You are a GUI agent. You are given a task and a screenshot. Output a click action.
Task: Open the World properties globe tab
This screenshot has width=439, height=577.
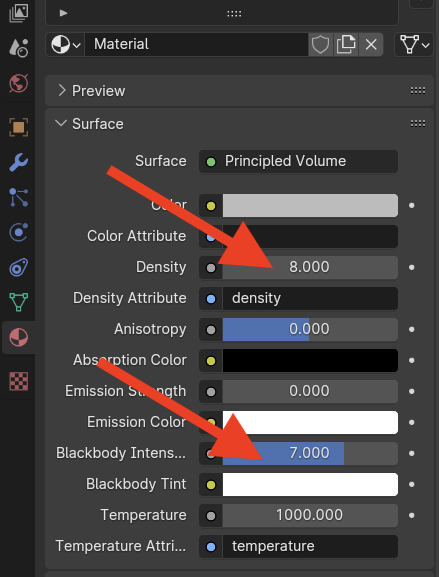[x=18, y=83]
